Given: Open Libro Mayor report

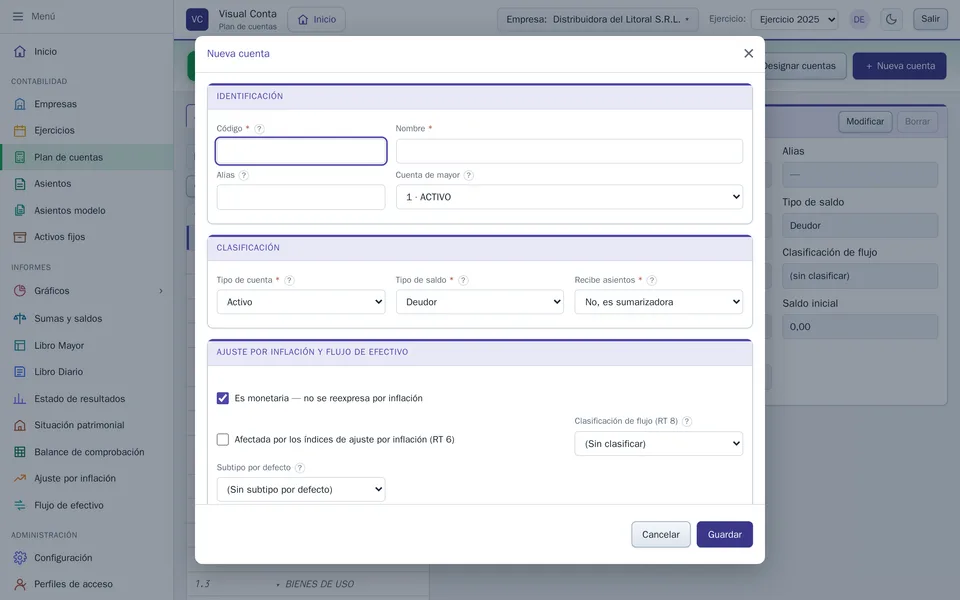Looking at the screenshot, I should (x=87, y=345).
